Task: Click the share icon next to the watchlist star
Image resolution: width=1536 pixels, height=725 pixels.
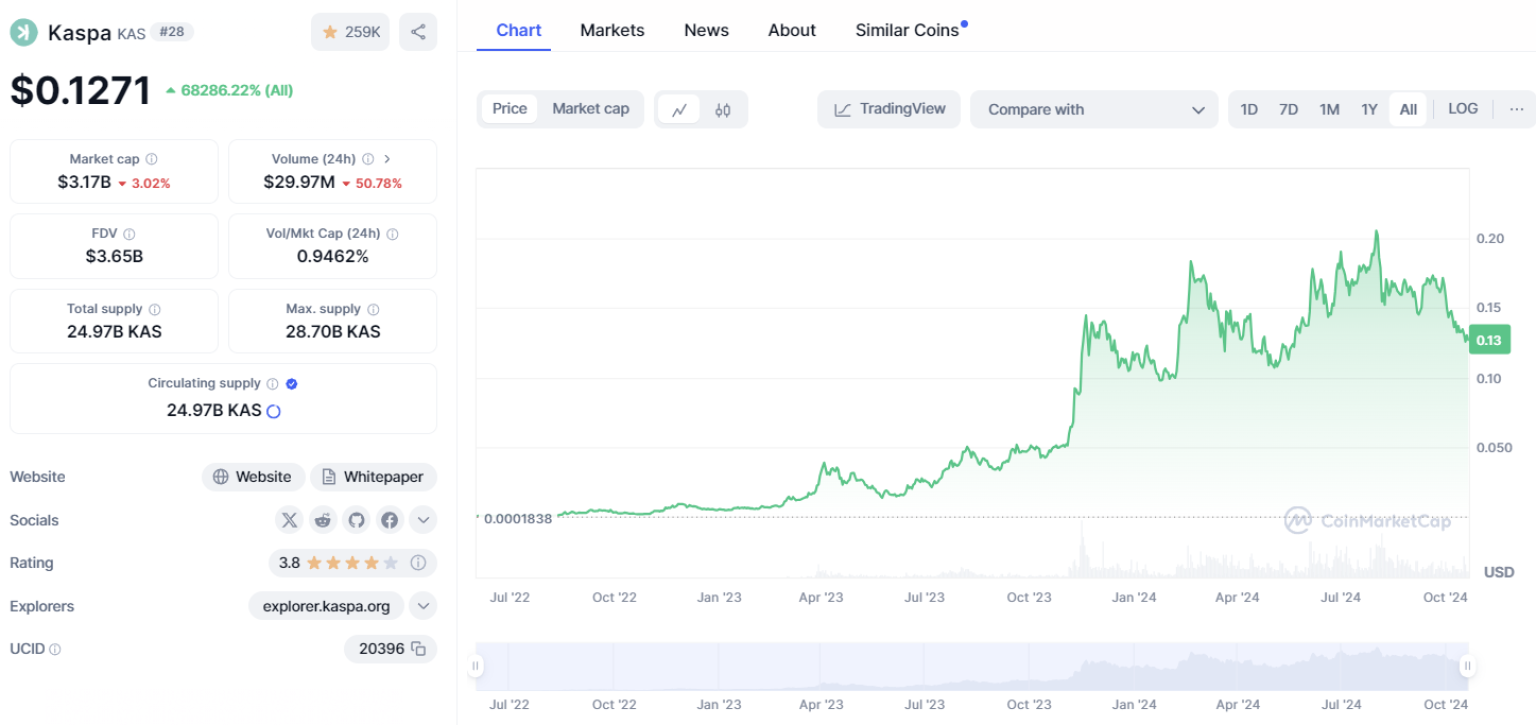Action: coord(418,31)
